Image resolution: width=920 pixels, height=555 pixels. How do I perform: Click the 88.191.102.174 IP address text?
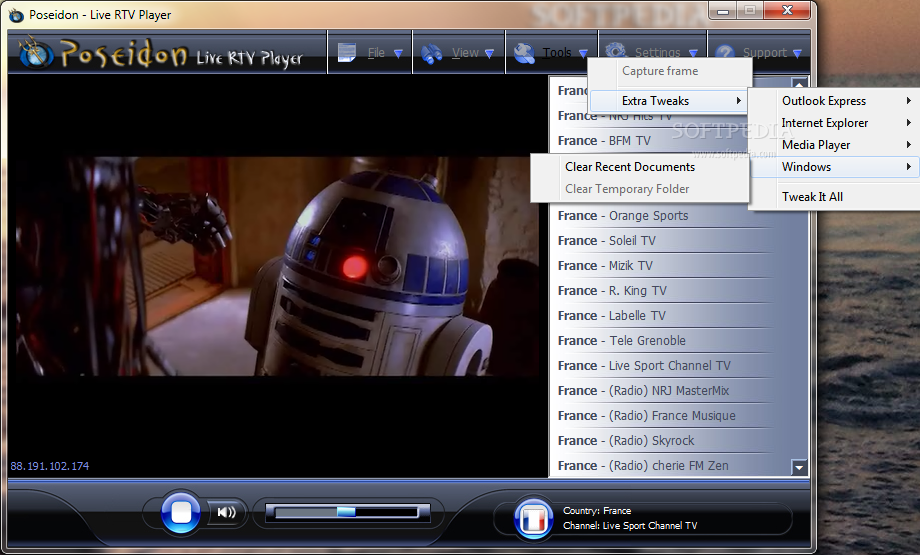point(50,466)
